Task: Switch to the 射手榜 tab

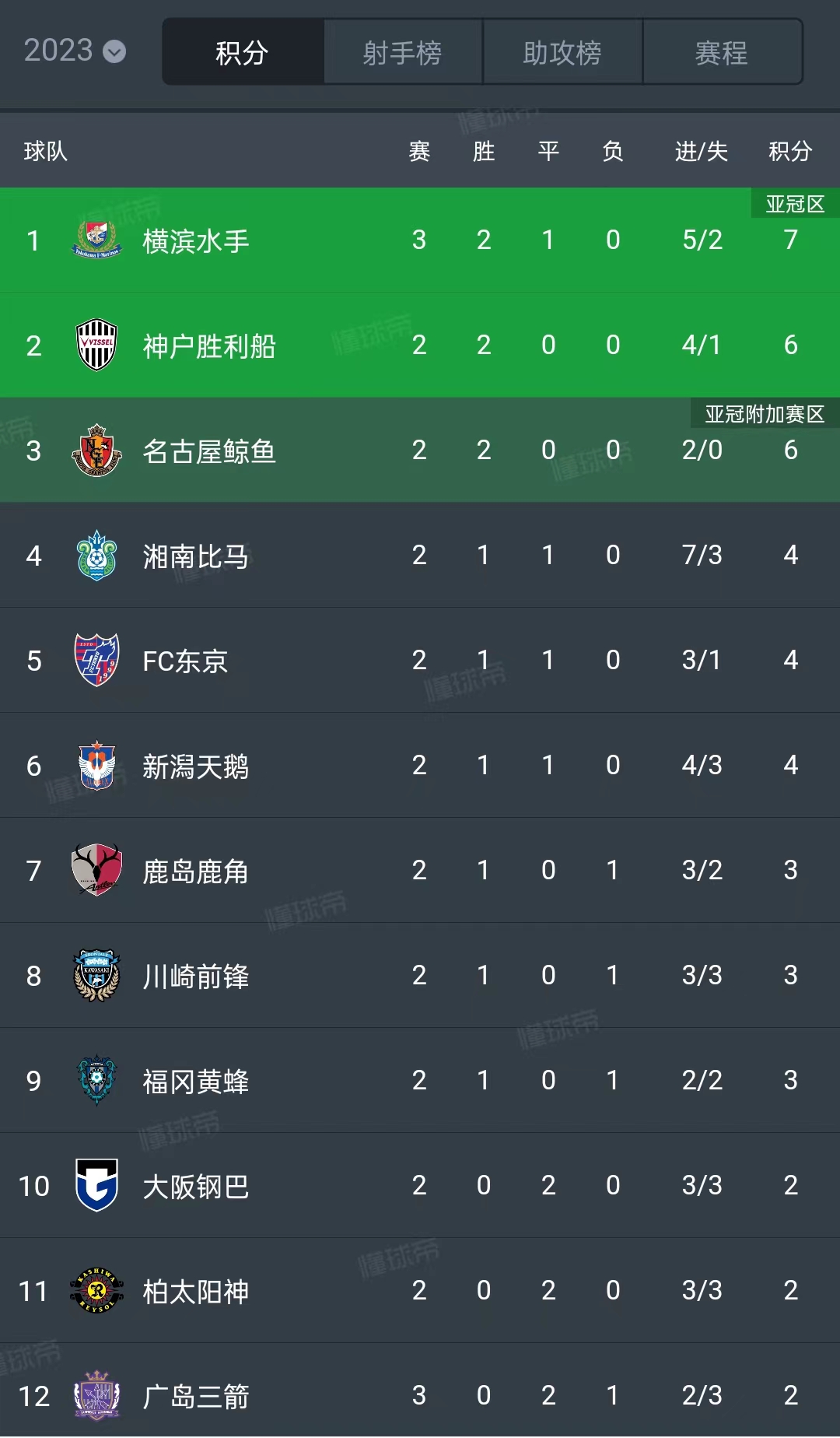Action: tap(402, 53)
